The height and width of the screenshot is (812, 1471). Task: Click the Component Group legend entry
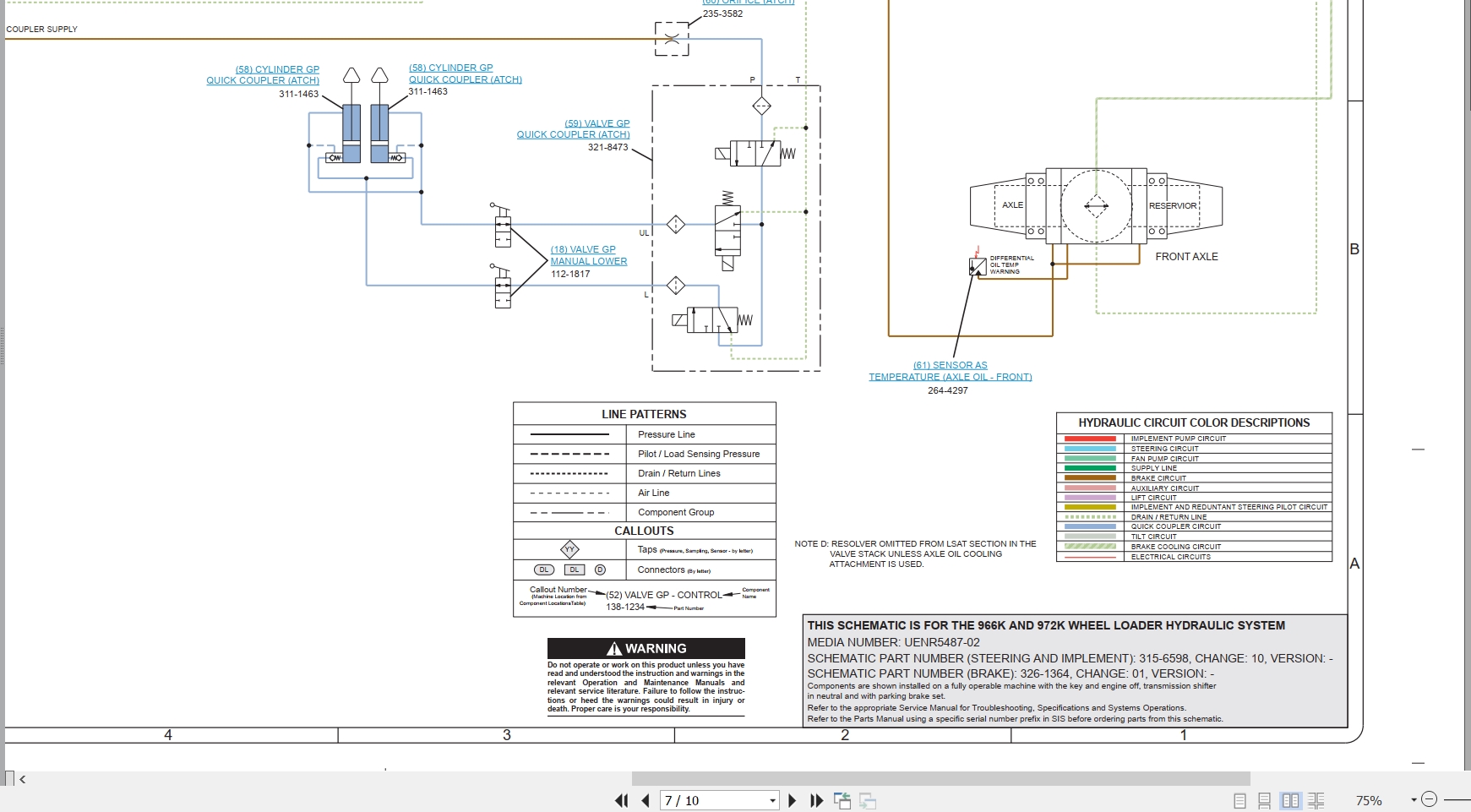click(x=675, y=512)
